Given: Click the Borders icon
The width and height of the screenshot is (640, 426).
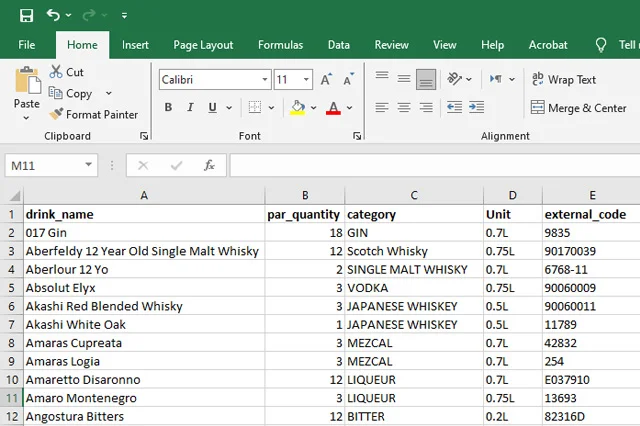Looking at the screenshot, I should [255, 107].
